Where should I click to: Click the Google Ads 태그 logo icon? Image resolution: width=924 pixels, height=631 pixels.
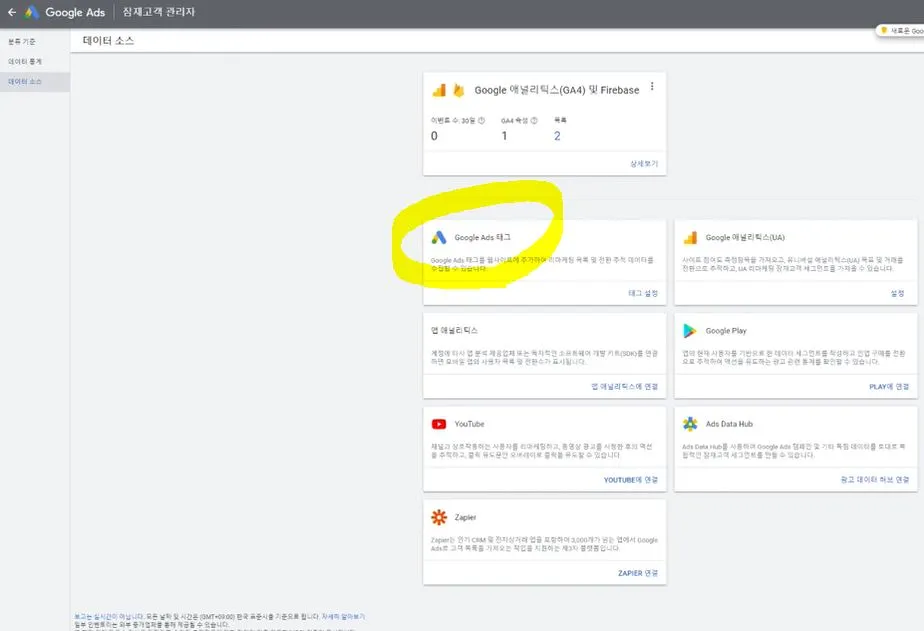tap(439, 237)
